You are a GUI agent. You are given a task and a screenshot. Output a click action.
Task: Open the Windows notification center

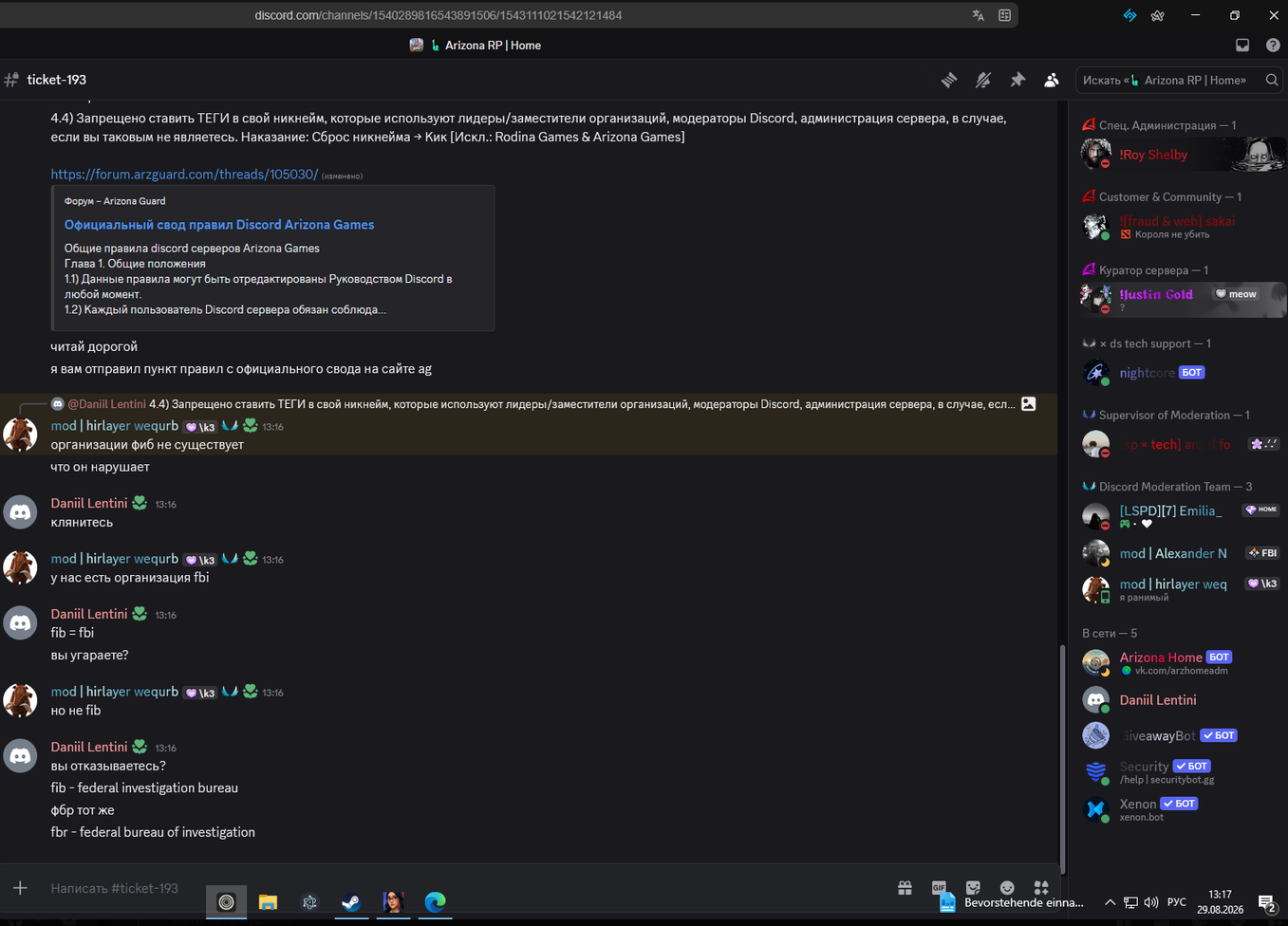point(1266,902)
